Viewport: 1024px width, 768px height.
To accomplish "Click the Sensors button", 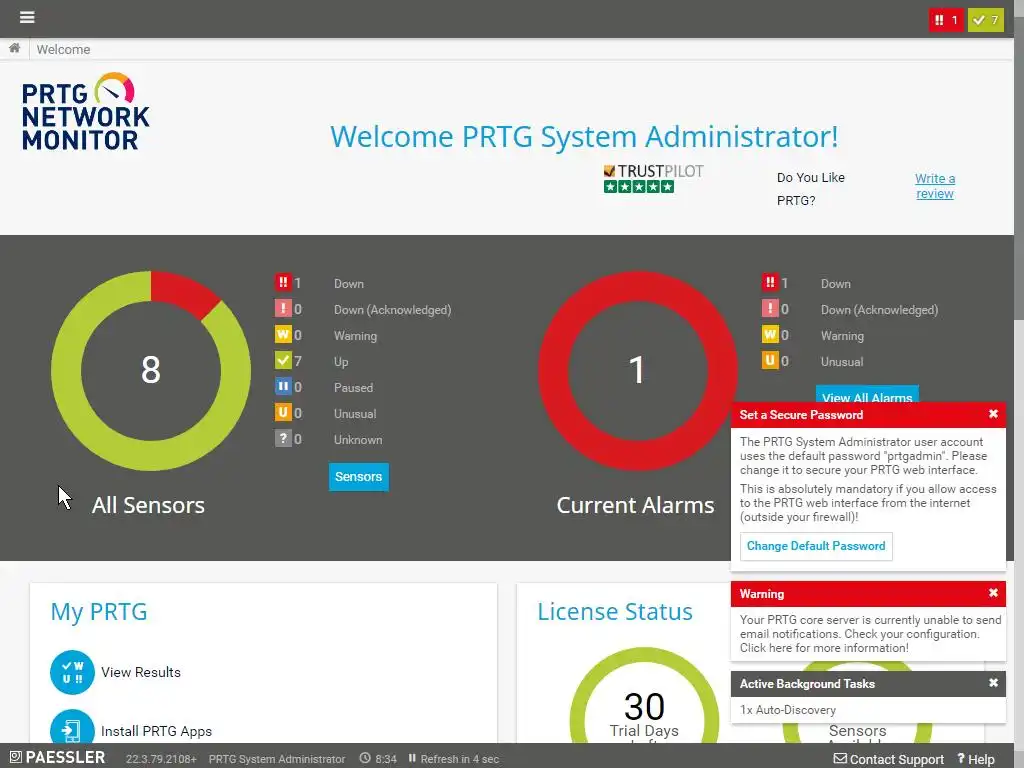I will pos(359,477).
